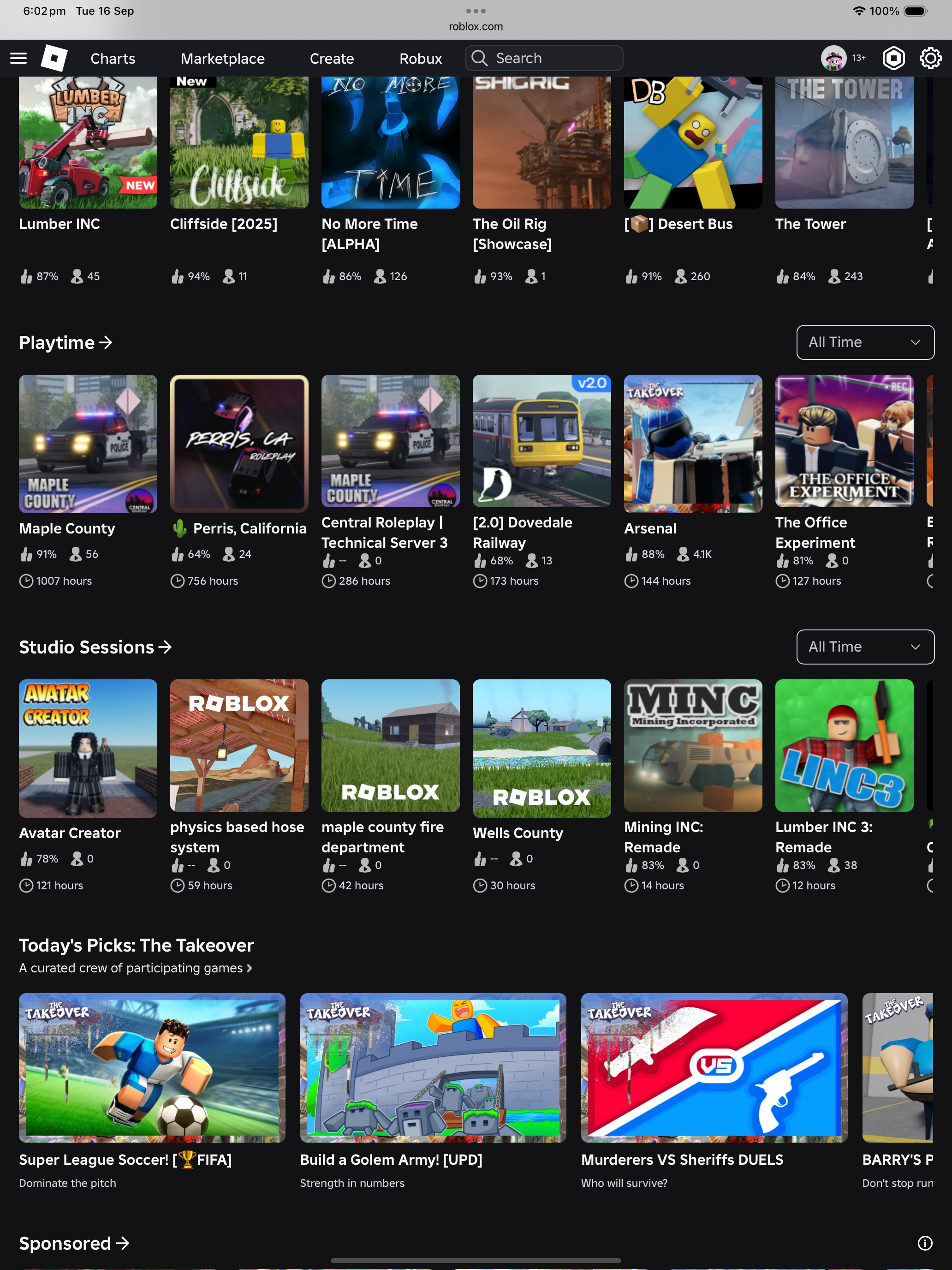952x1270 pixels.
Task: Open the Lumber INC game icon
Action: pos(88,143)
